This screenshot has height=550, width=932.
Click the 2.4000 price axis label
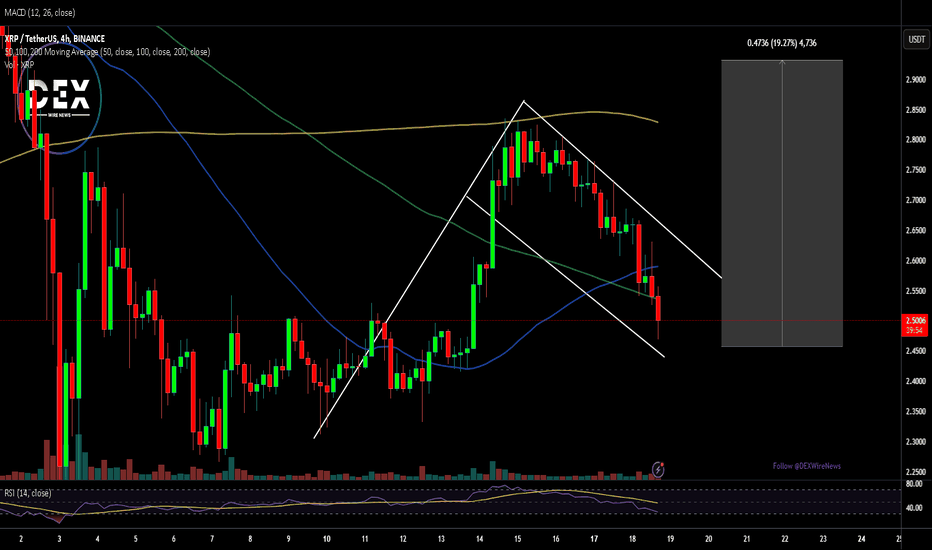tap(915, 381)
